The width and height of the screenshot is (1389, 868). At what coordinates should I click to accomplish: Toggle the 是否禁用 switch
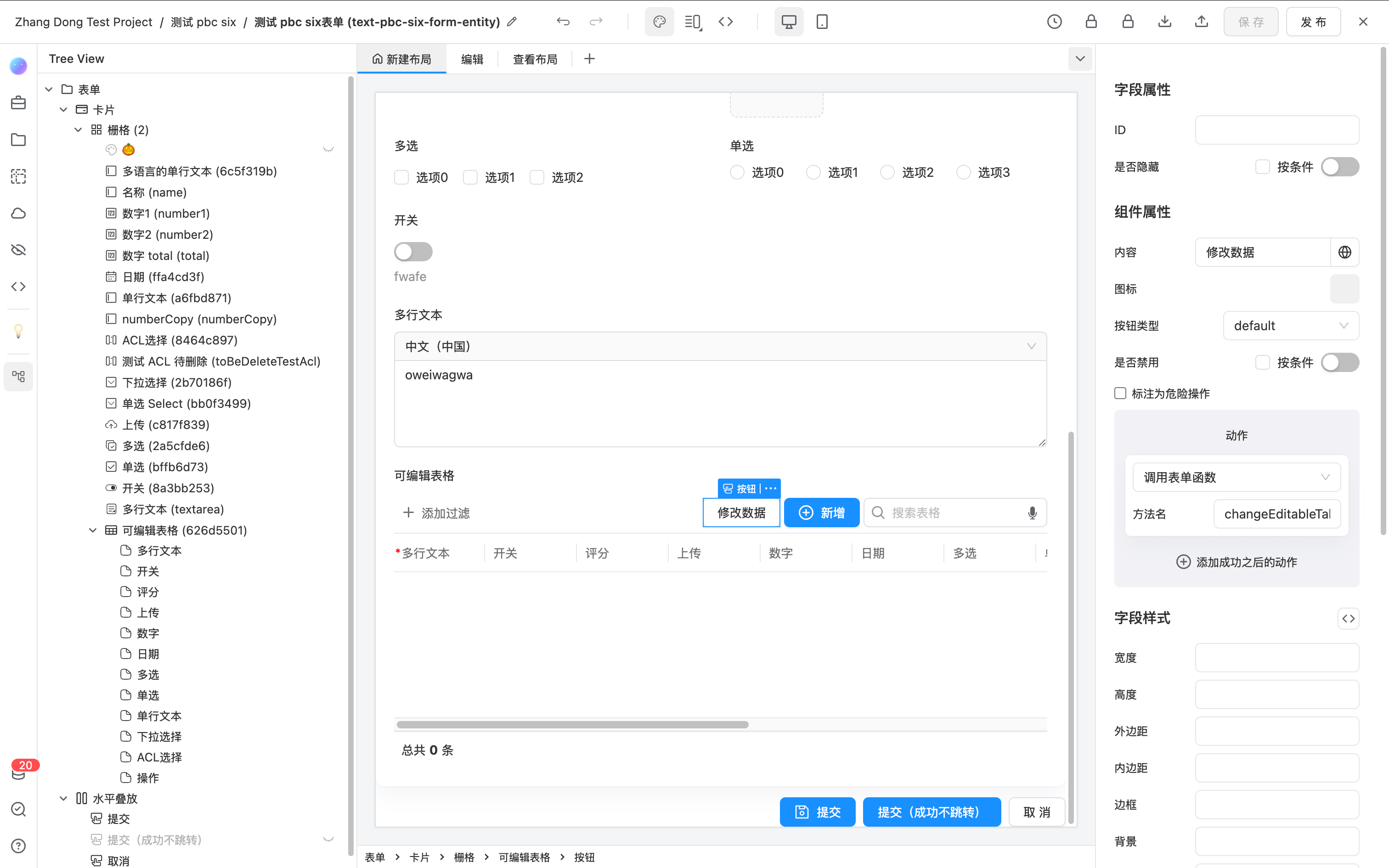point(1340,362)
